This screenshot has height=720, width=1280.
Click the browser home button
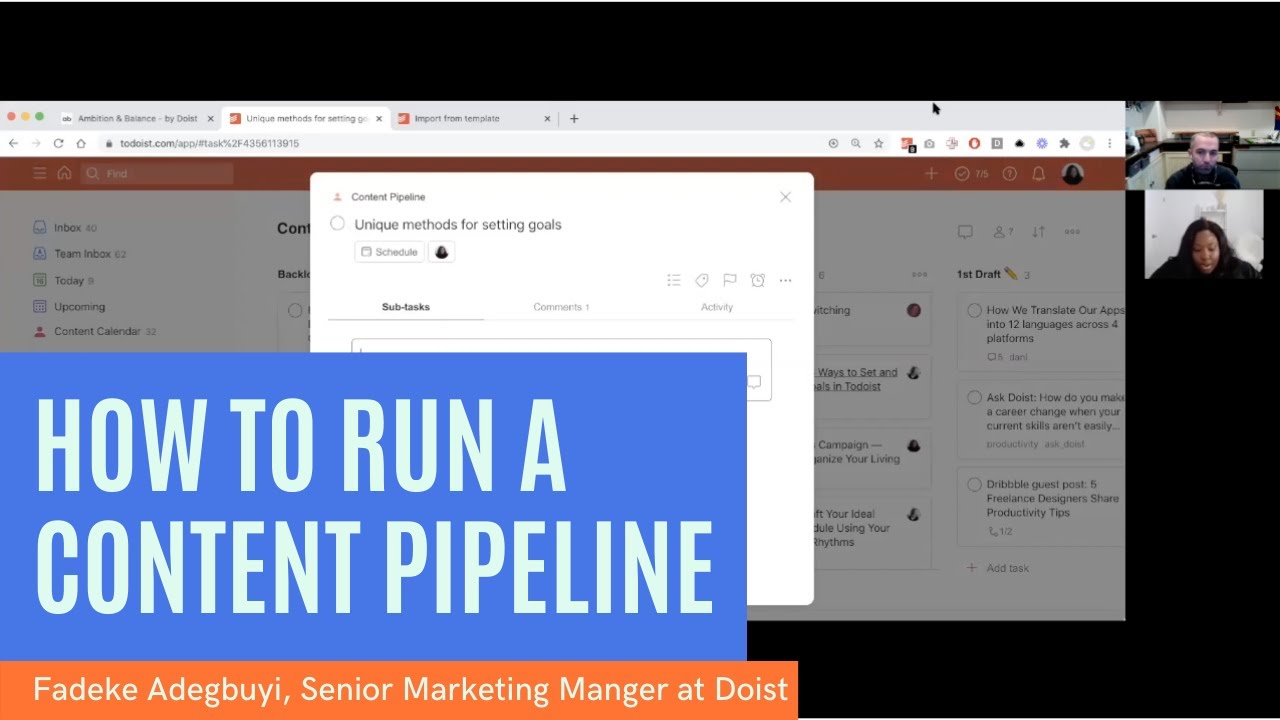81,143
